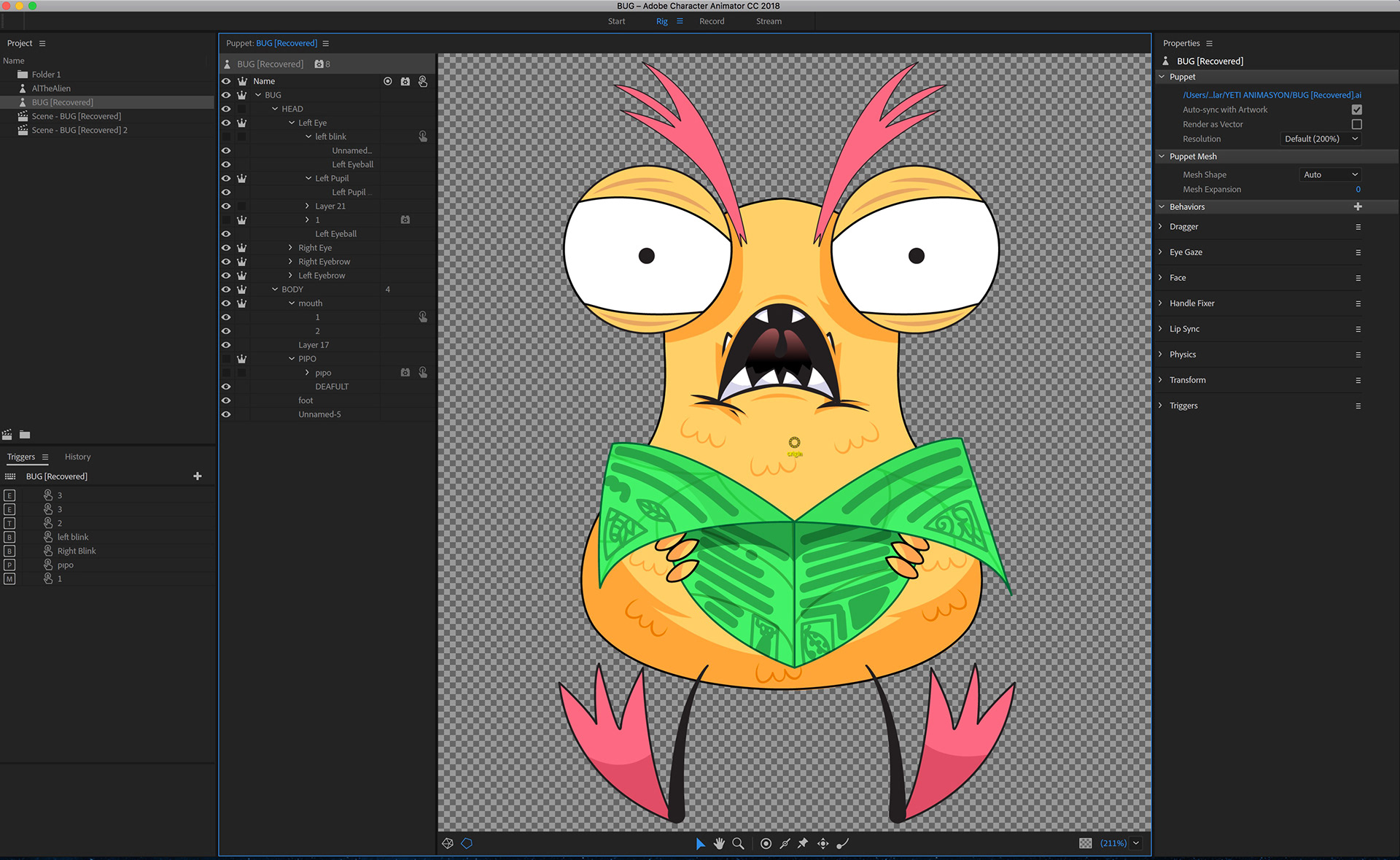Click the new folder icon in Project panel
The width and height of the screenshot is (1400, 860).
tap(25, 435)
